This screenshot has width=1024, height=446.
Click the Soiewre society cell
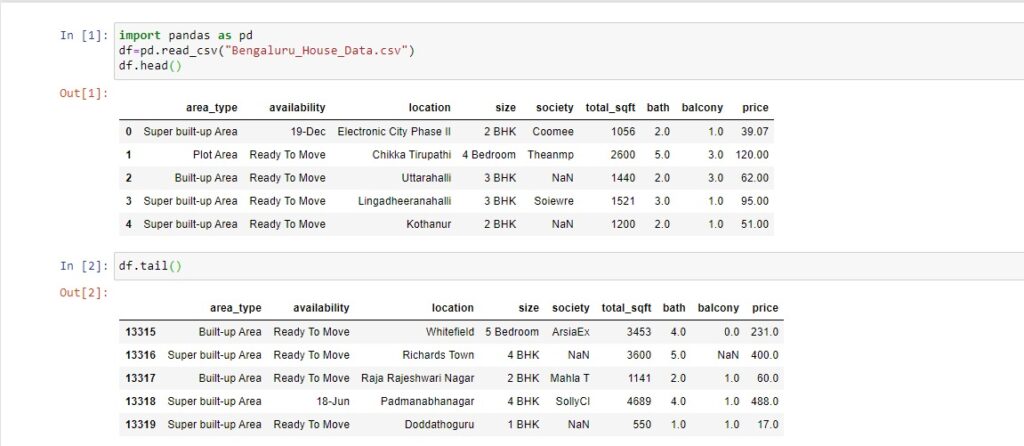coord(553,201)
